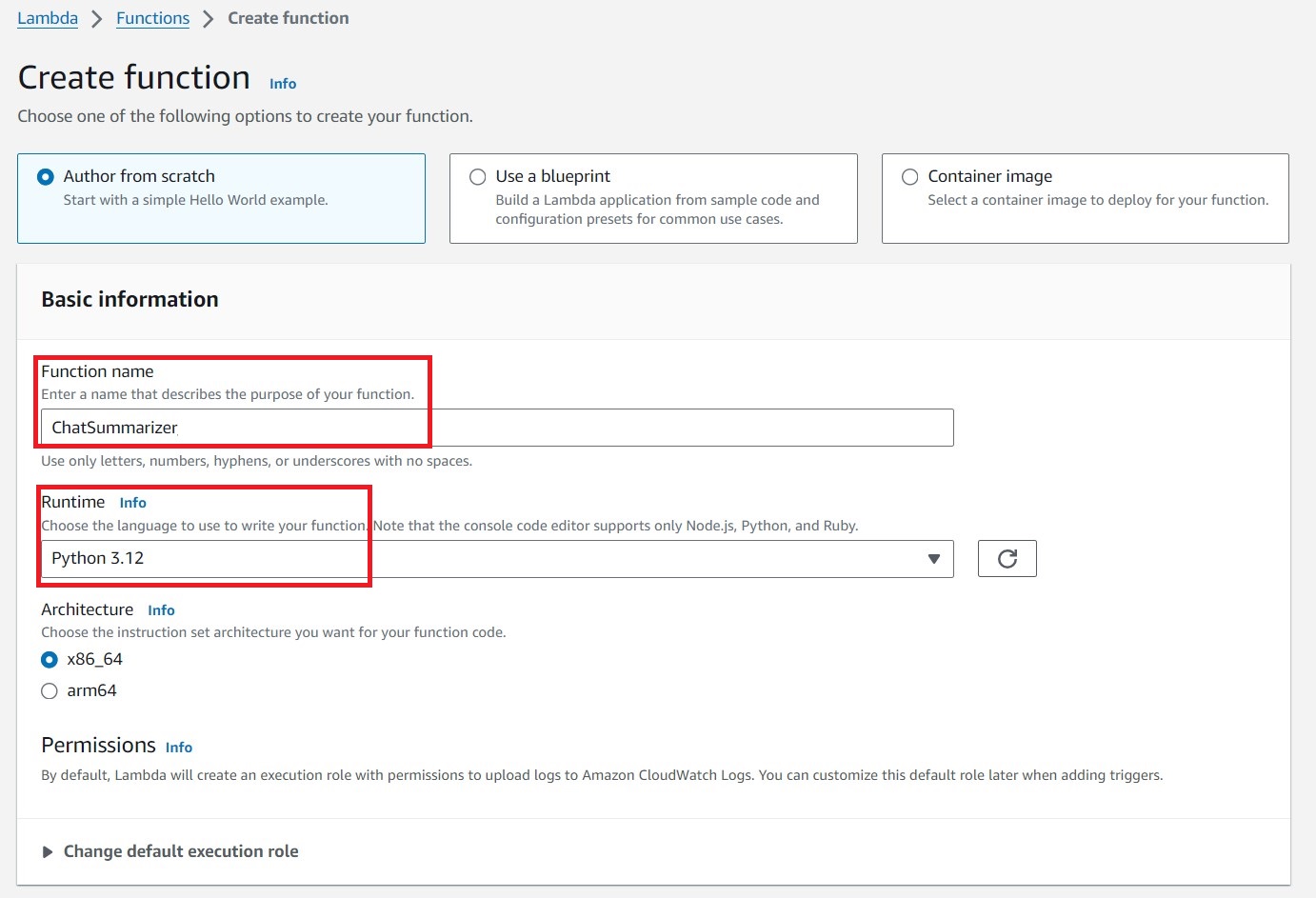Image resolution: width=1316 pixels, height=898 pixels.
Task: Open Info link beside Runtime label
Action: coord(132,503)
